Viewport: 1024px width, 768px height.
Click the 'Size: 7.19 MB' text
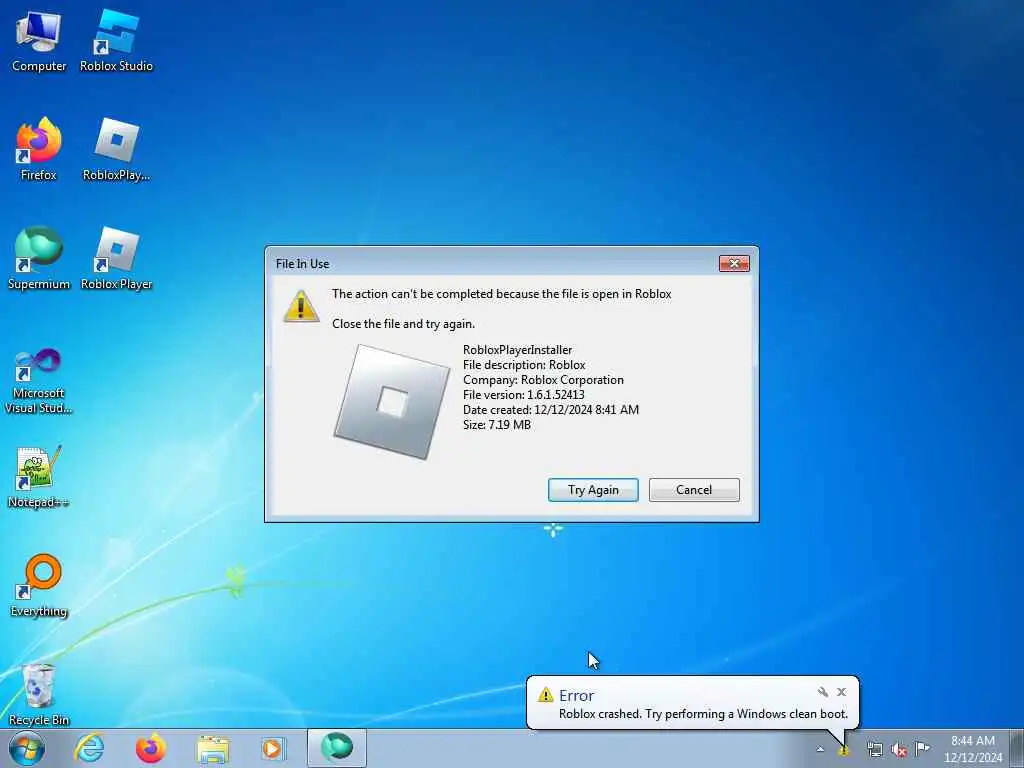click(x=496, y=425)
